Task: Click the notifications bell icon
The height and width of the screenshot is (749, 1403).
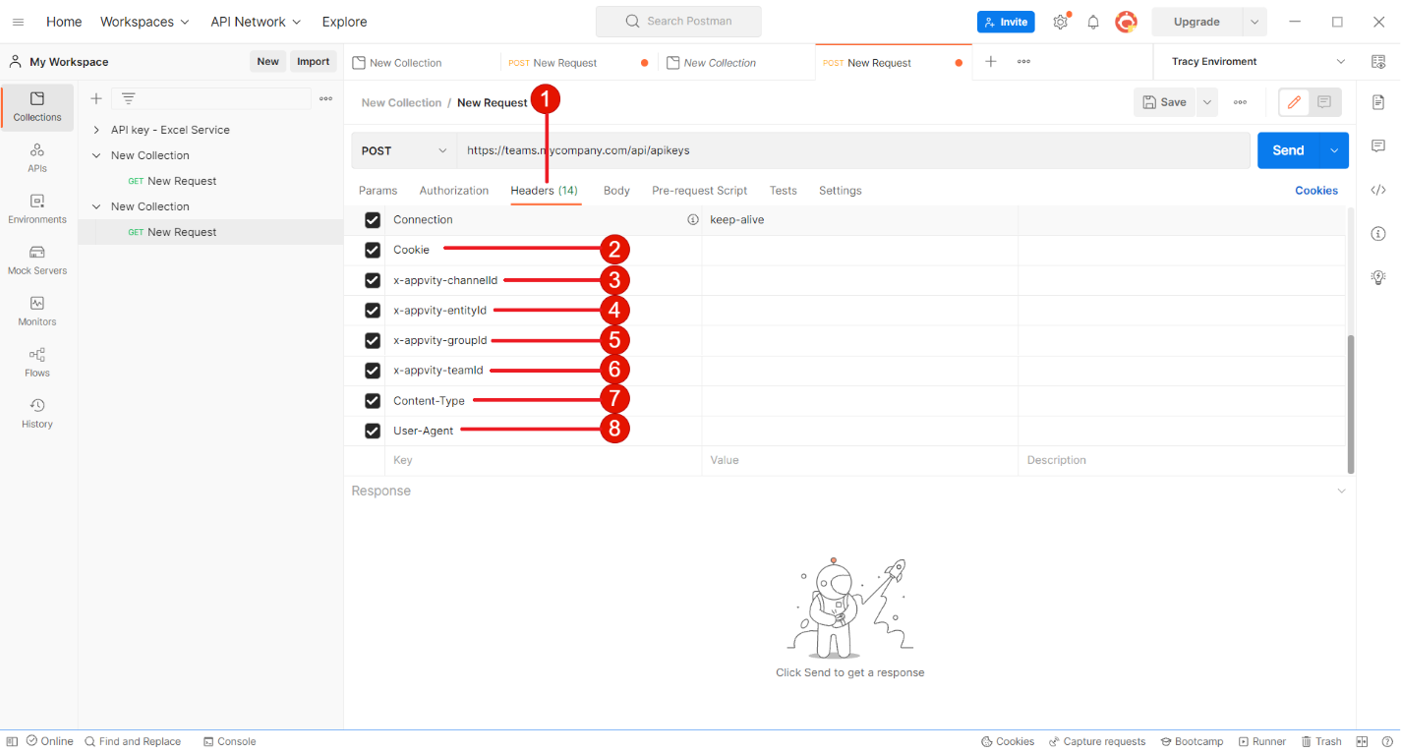Action: click(x=1093, y=22)
